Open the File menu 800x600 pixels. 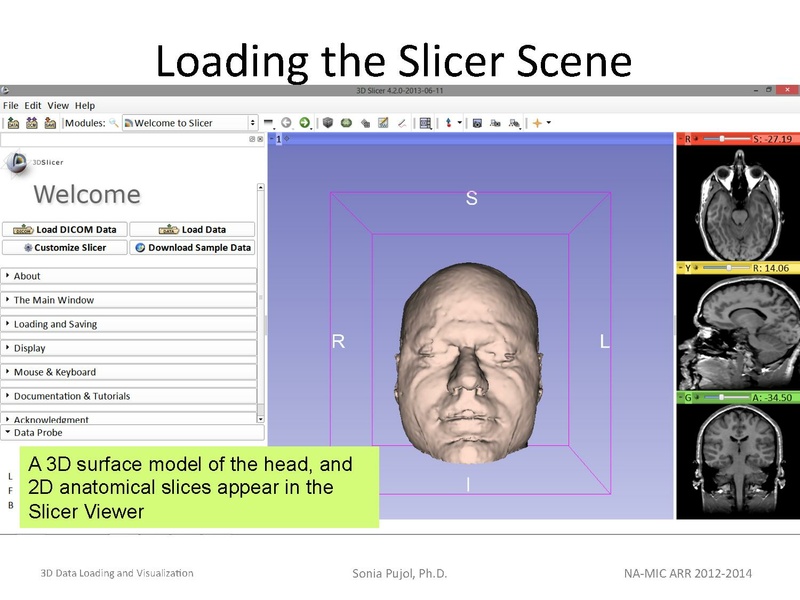11,106
